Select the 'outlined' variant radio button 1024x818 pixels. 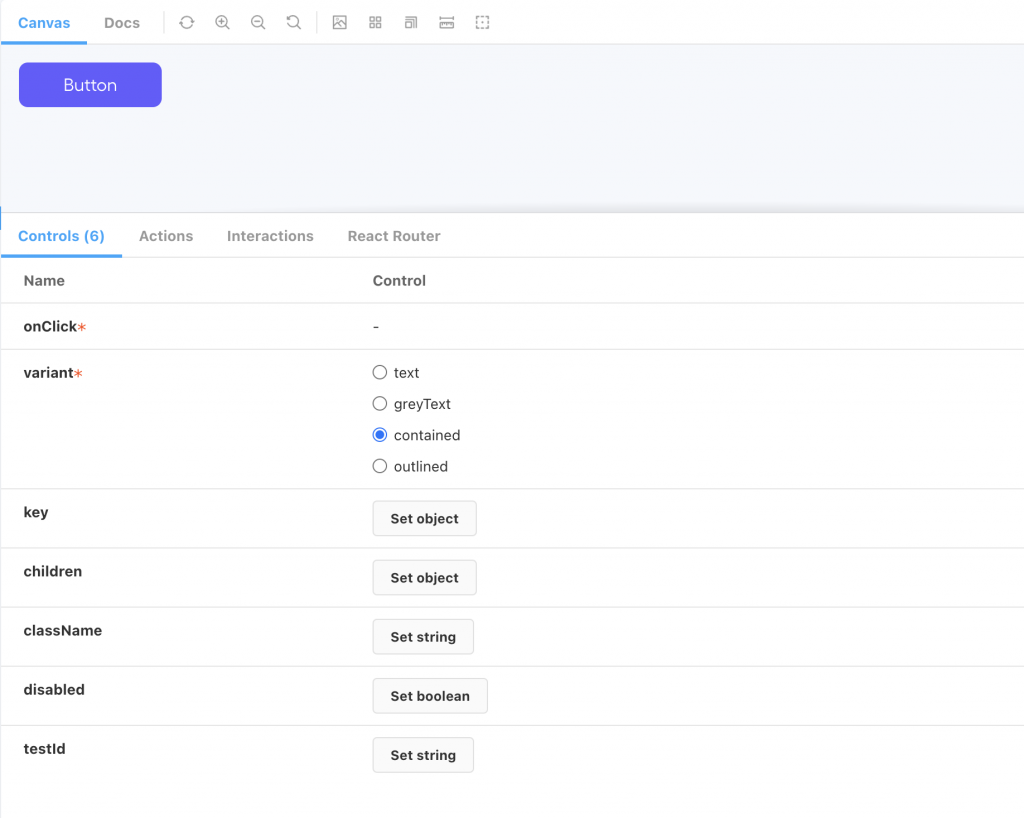tap(379, 466)
